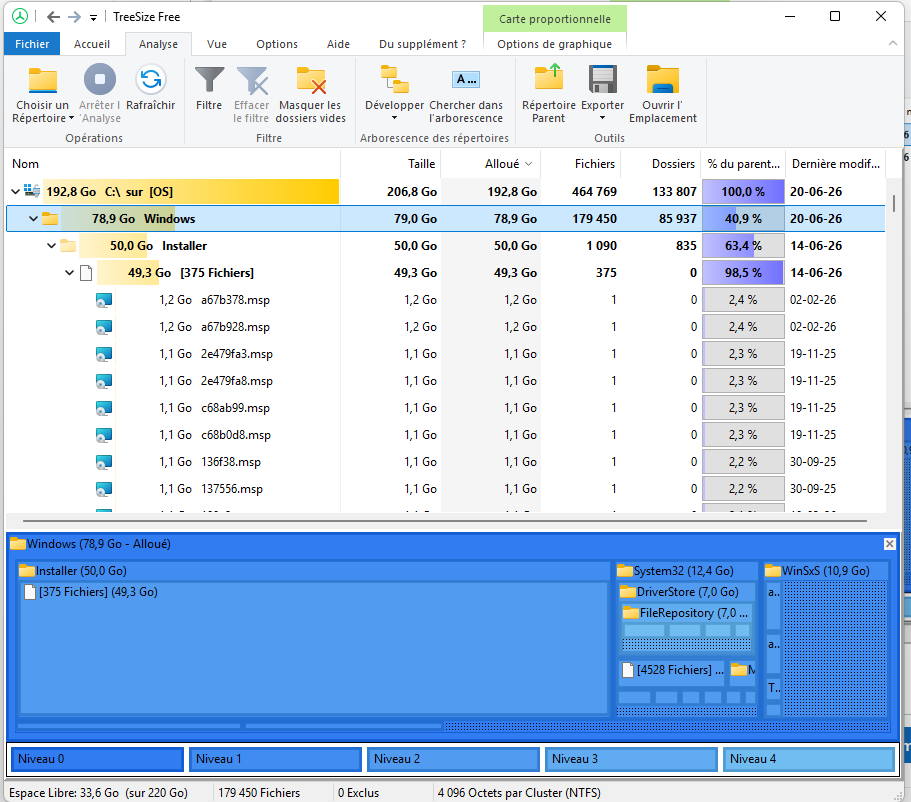Open the Exporter dropdown arrow
This screenshot has height=802, width=911.
(602, 118)
